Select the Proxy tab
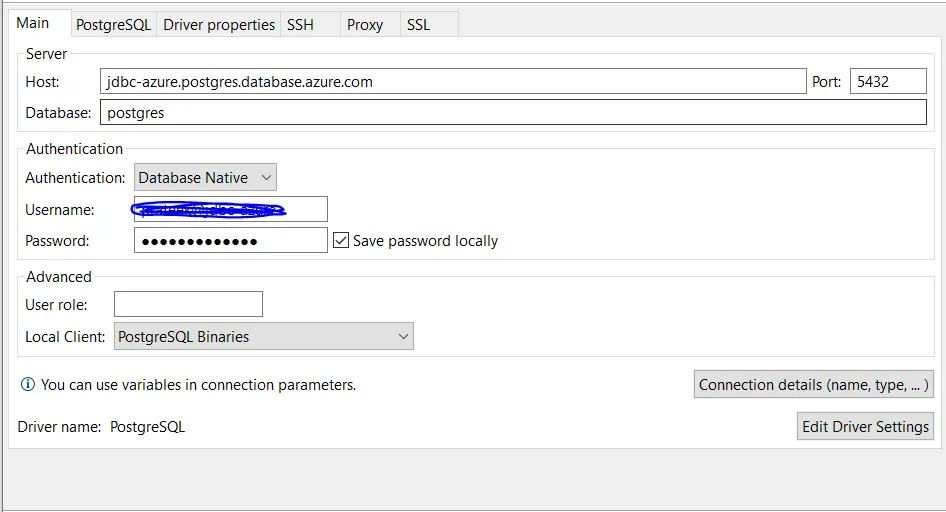This screenshot has height=512, width=946. click(x=365, y=25)
